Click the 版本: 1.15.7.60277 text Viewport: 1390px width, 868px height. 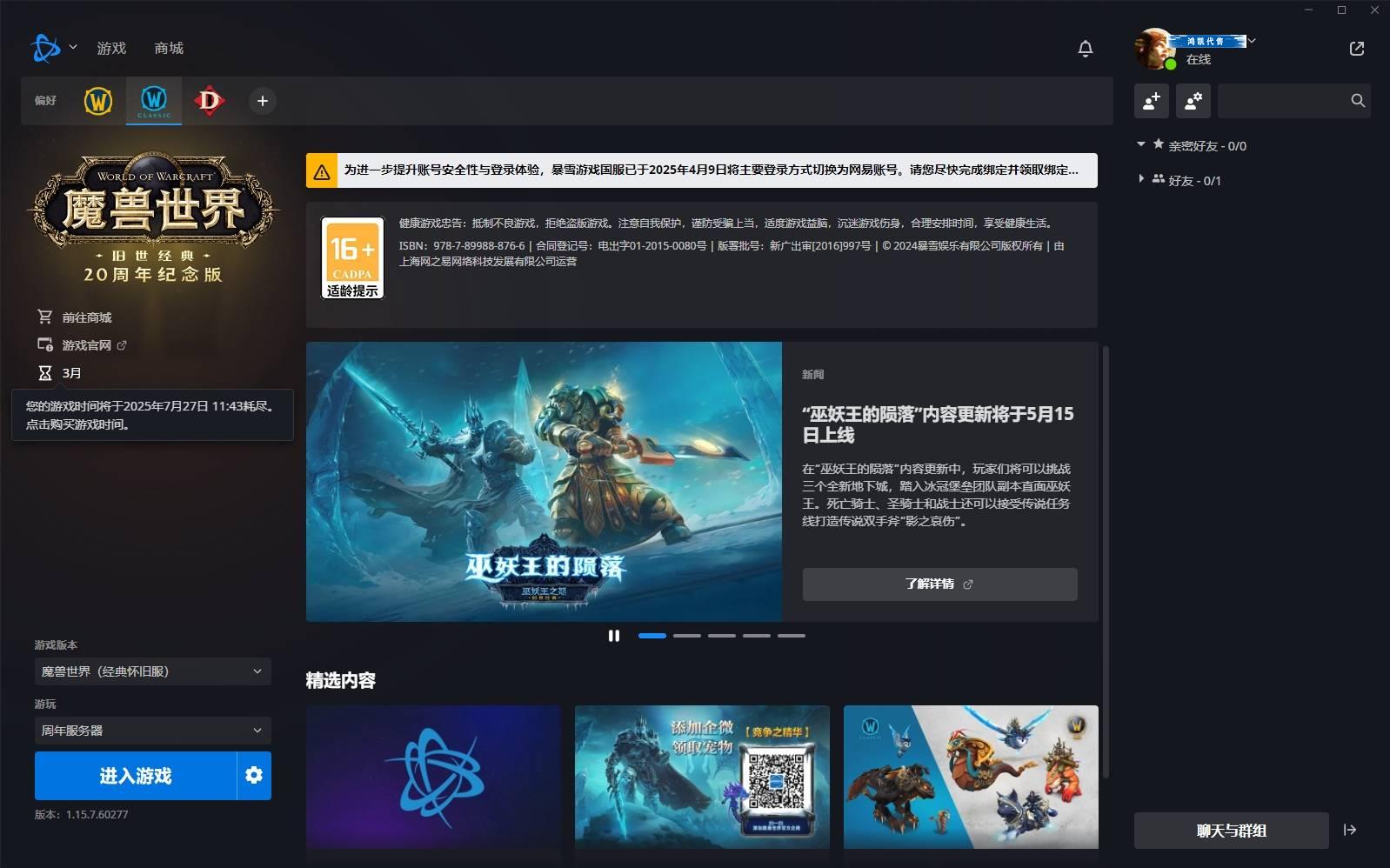pyautogui.click(x=82, y=815)
